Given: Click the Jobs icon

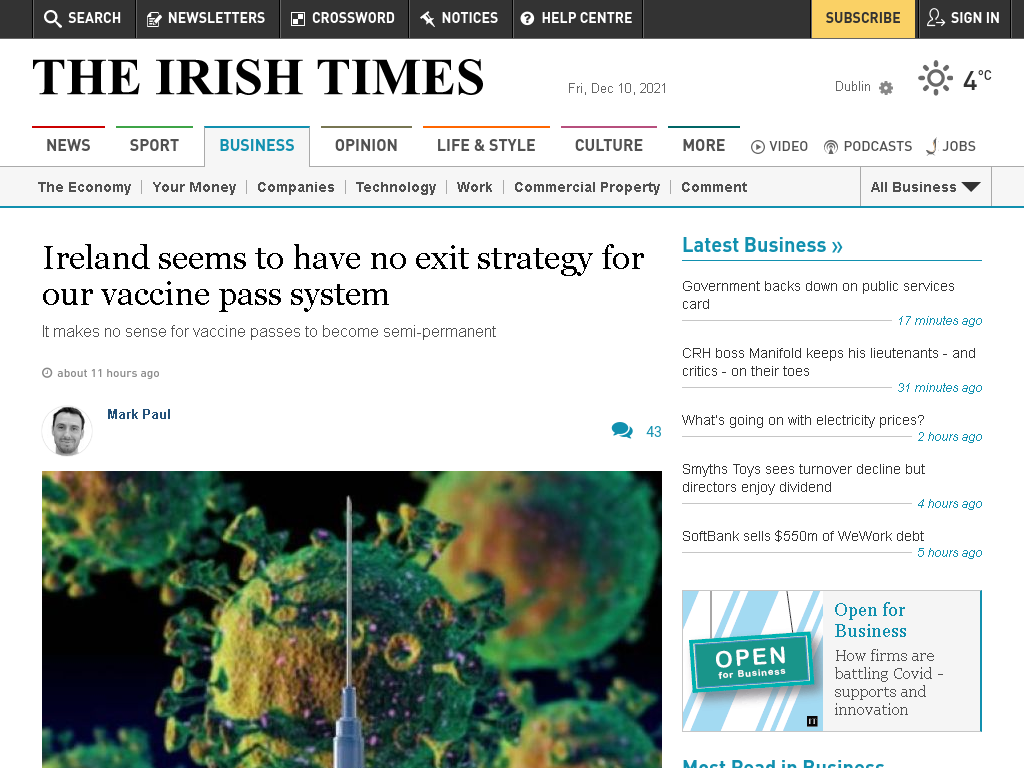Looking at the screenshot, I should point(932,146).
